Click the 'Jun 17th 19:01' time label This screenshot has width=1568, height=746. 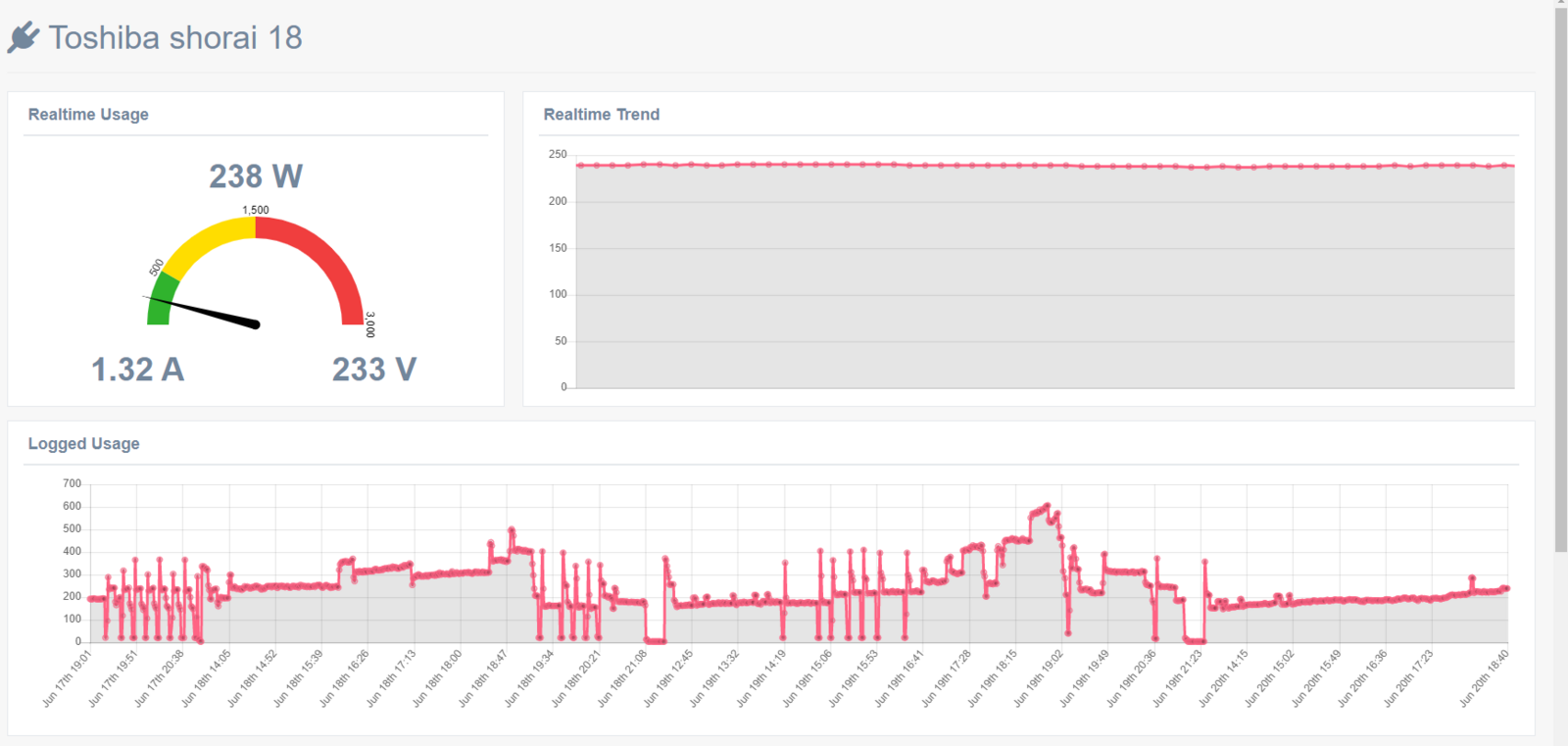[x=67, y=677]
